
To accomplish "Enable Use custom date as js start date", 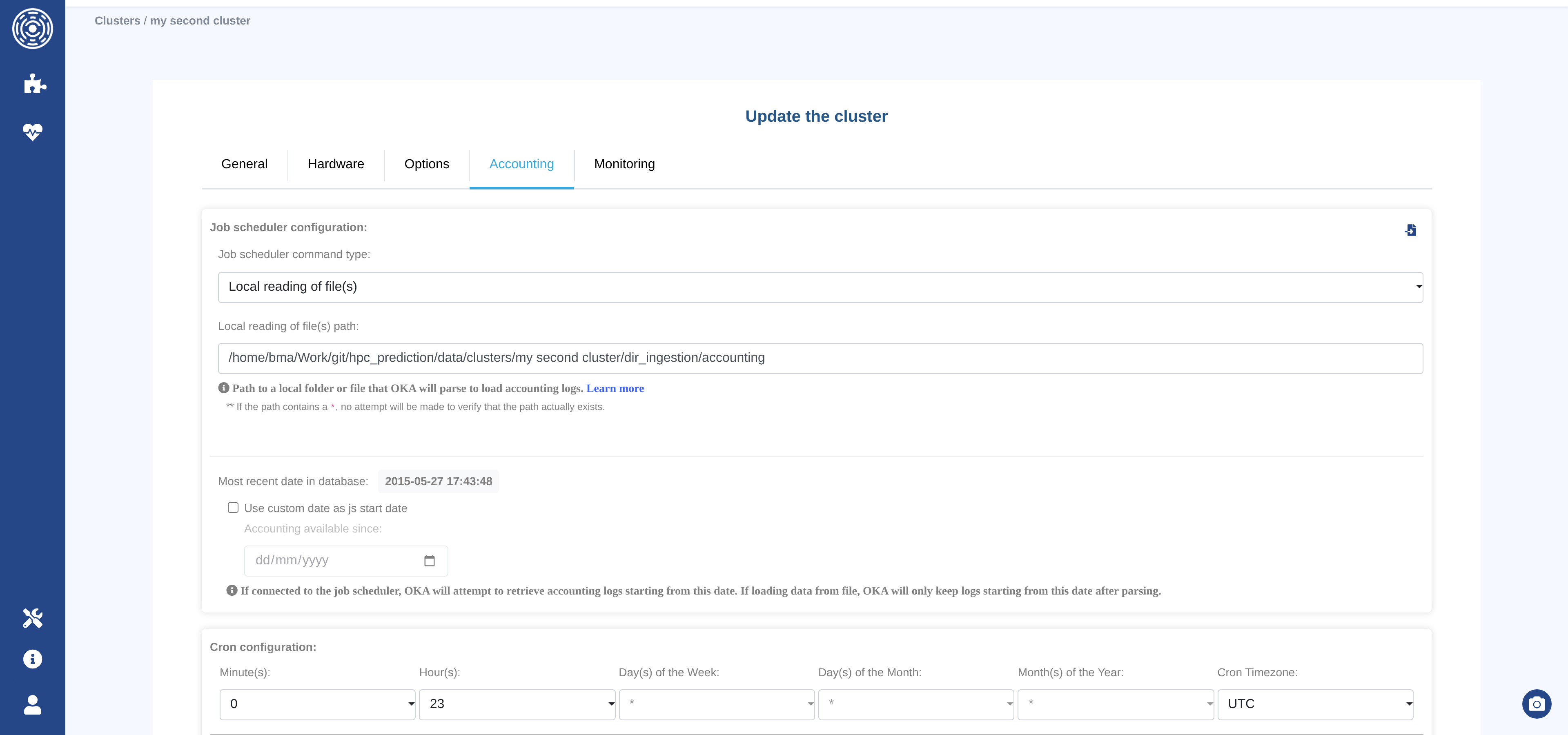I will (x=233, y=508).
